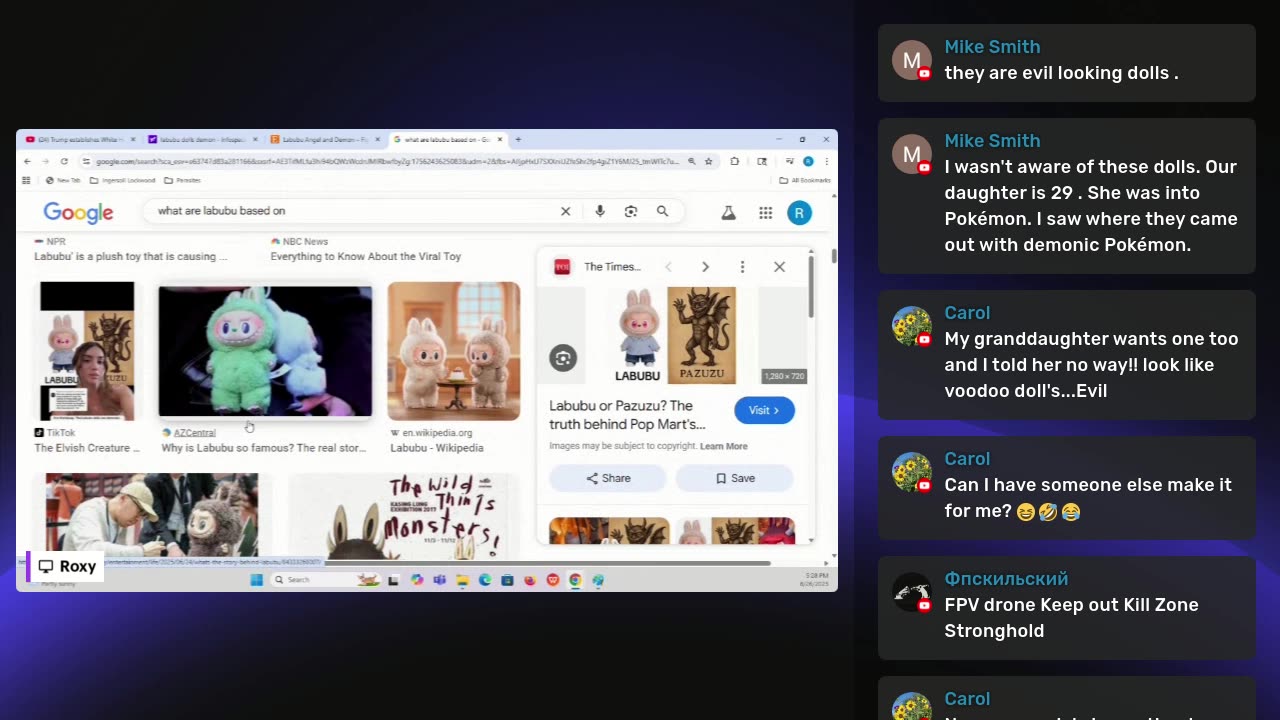Open the NBC News result Everything to Know
This screenshot has height=720, width=1280.
[366, 256]
